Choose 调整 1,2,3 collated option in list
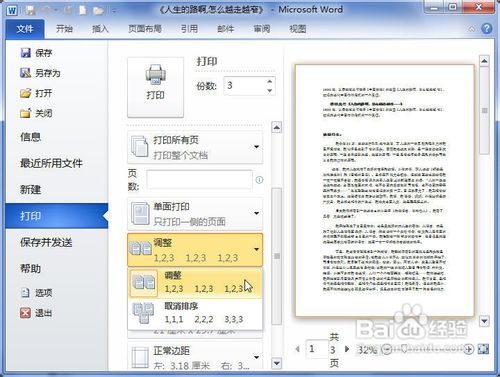The image size is (500, 377). tap(195, 283)
